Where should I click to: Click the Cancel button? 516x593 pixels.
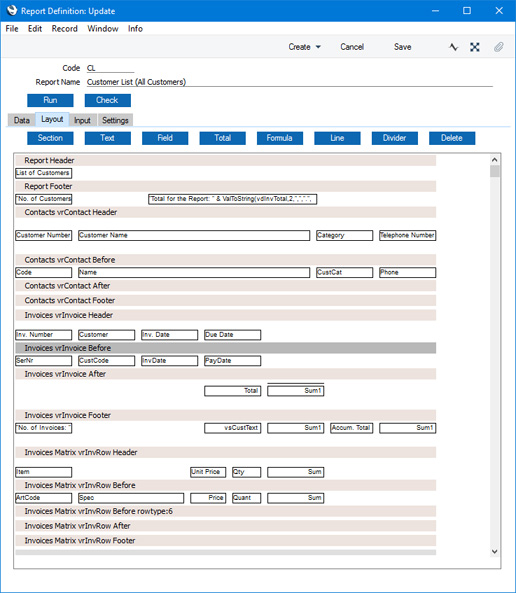pyautogui.click(x=352, y=47)
